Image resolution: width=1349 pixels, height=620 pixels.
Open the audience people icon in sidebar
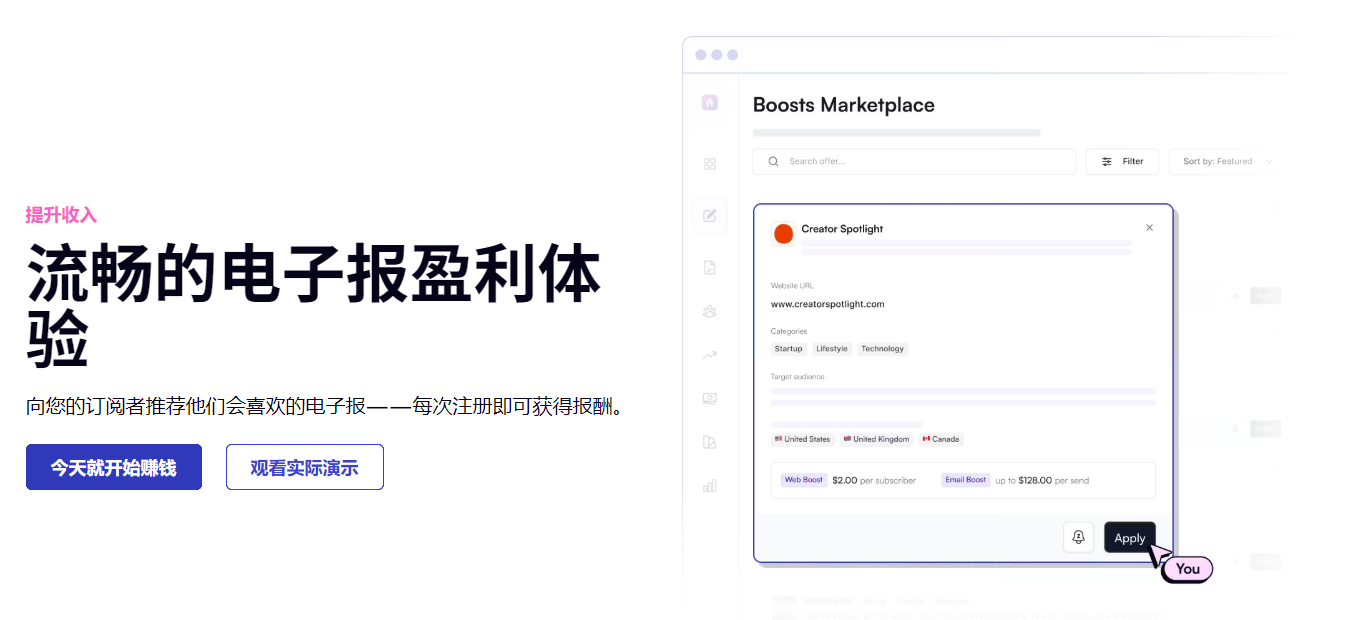pyautogui.click(x=710, y=311)
